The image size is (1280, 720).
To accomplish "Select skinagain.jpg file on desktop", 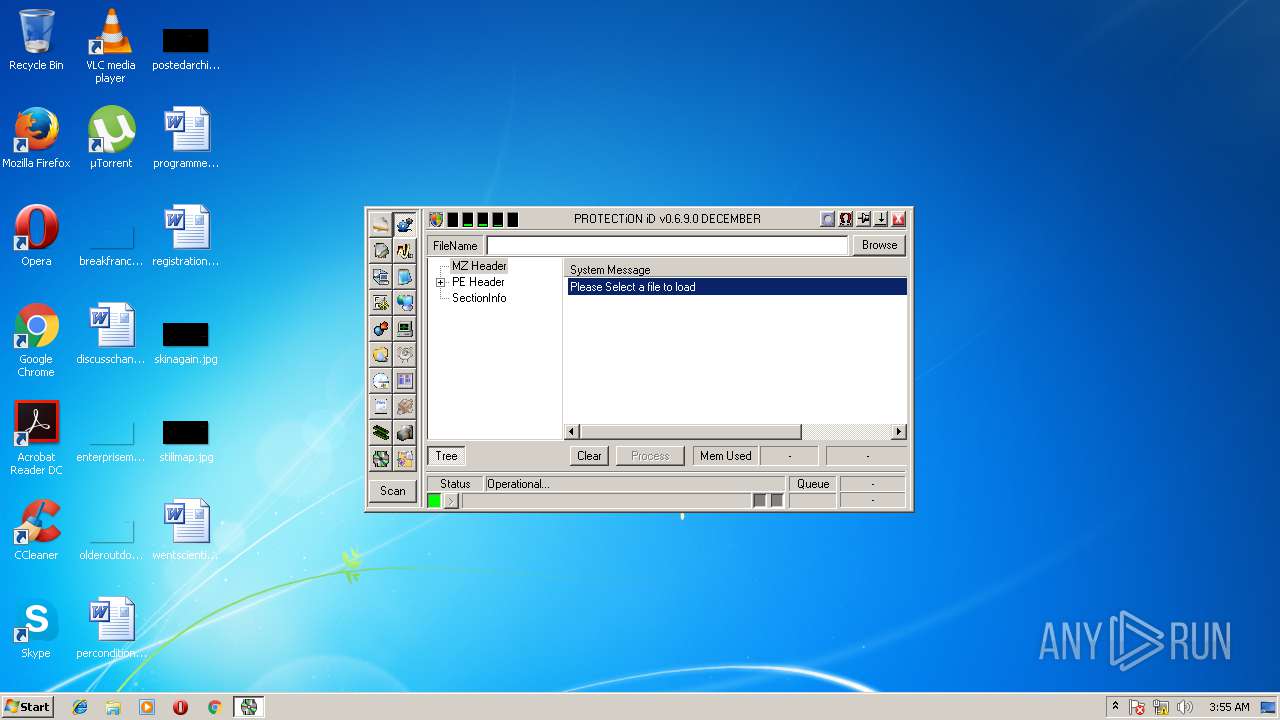I will [185, 343].
